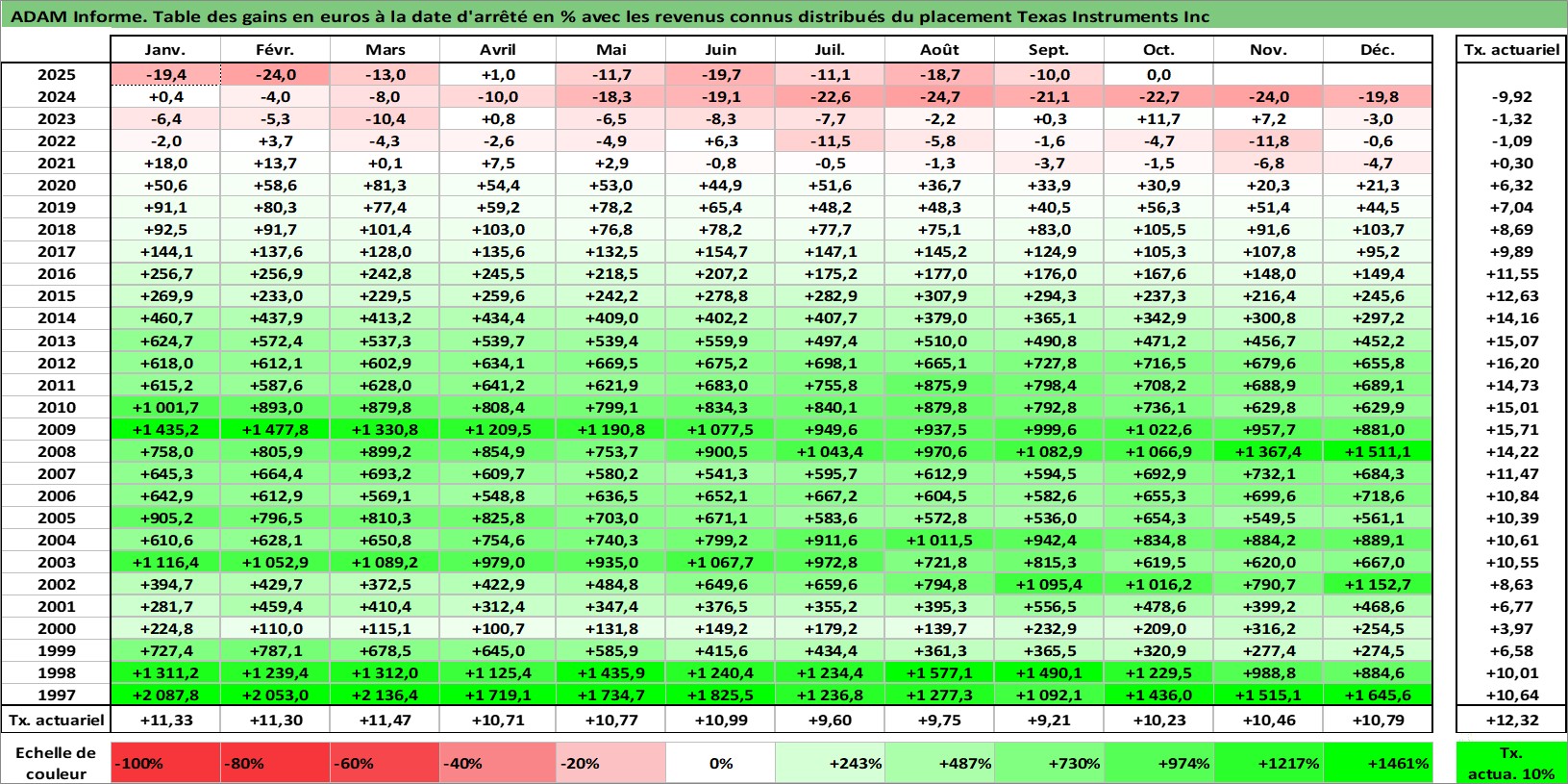Click the Mars column header
The image size is (1568, 784).
[385, 50]
